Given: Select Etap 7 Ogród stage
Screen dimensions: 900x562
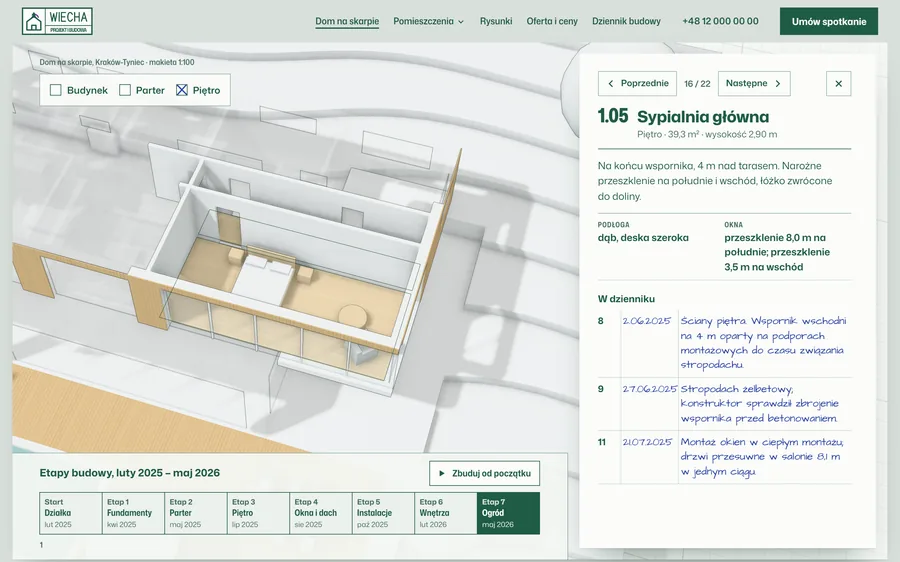Looking at the screenshot, I should click(509, 513).
